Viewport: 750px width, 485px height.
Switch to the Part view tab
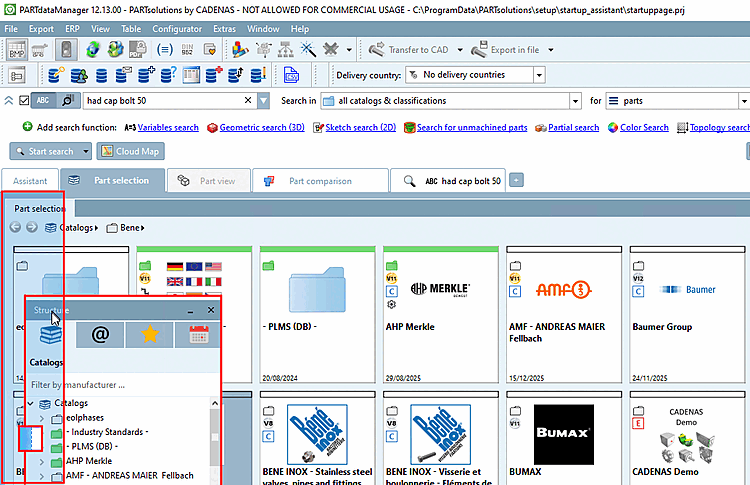click(208, 181)
